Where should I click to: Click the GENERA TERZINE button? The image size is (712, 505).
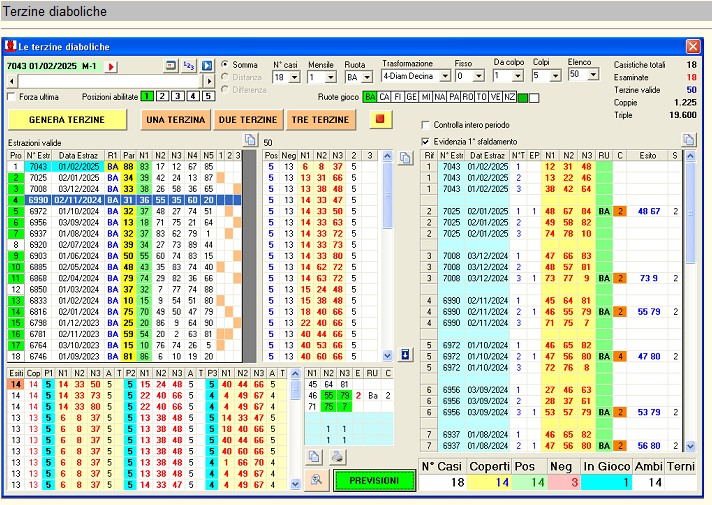[x=68, y=119]
